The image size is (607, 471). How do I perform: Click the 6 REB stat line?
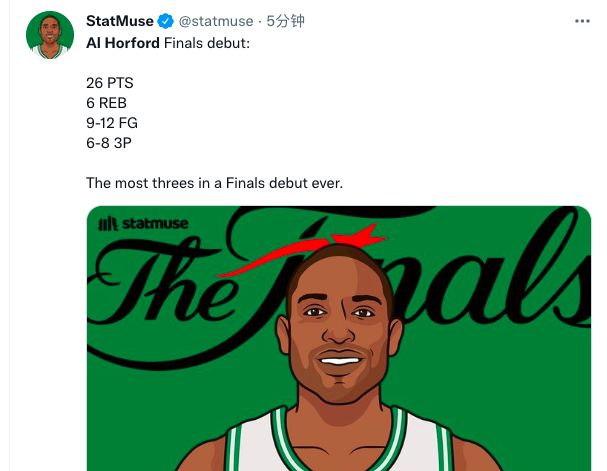click(106, 103)
